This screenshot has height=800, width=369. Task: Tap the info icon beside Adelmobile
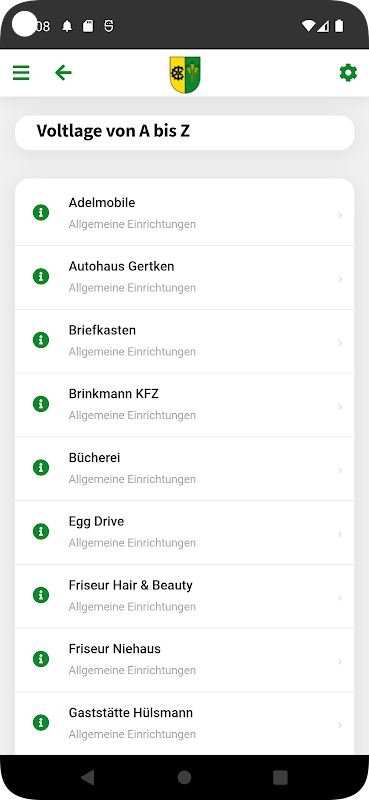[41, 212]
